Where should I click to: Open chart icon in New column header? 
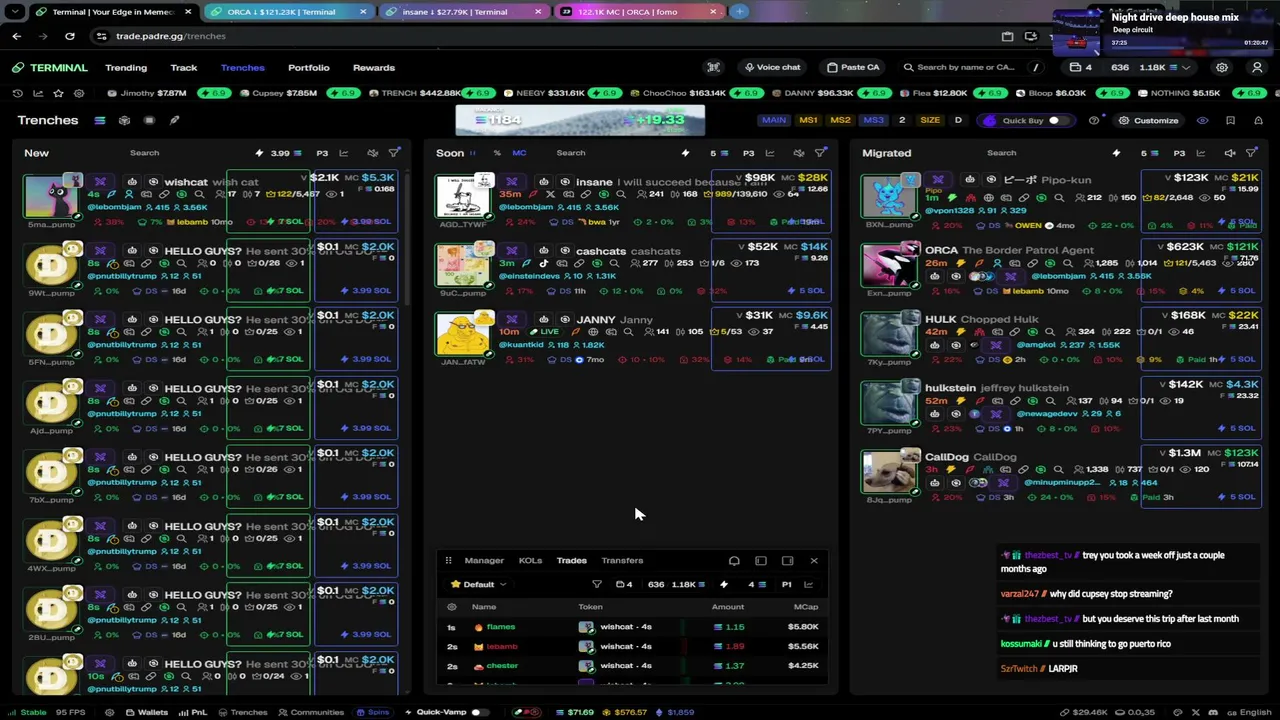344,153
